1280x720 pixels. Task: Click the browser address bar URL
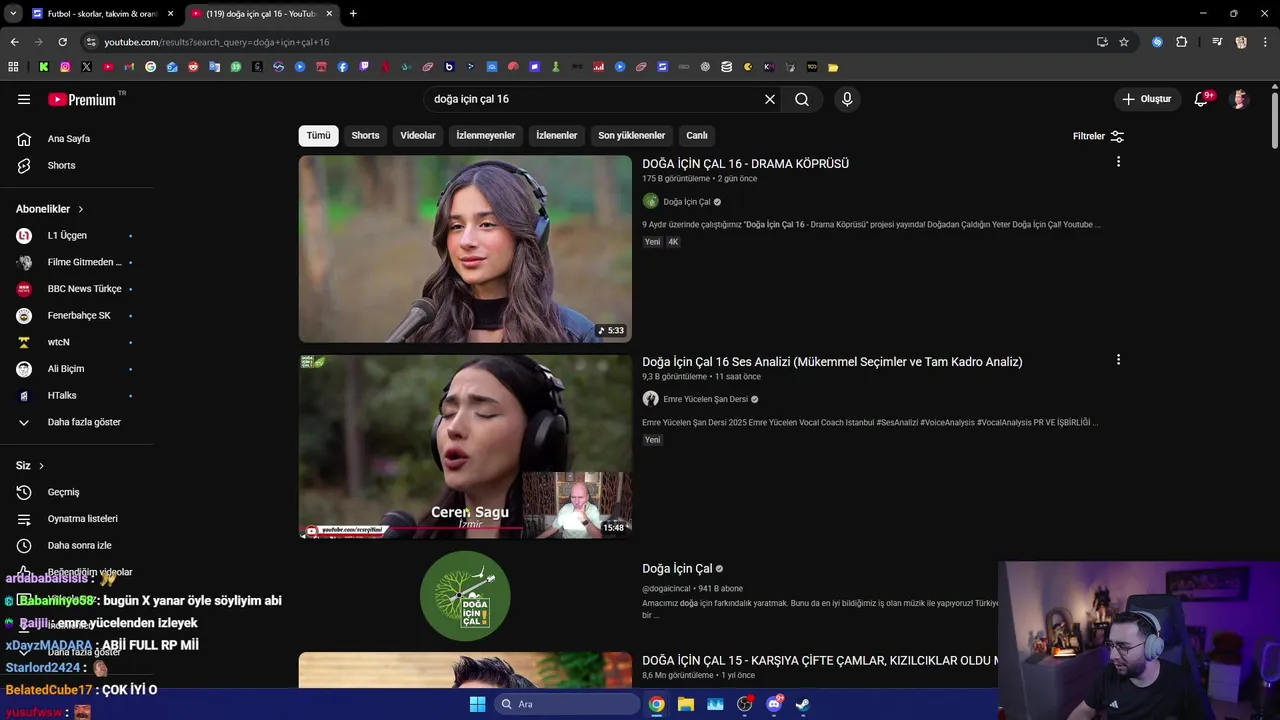pos(217,42)
